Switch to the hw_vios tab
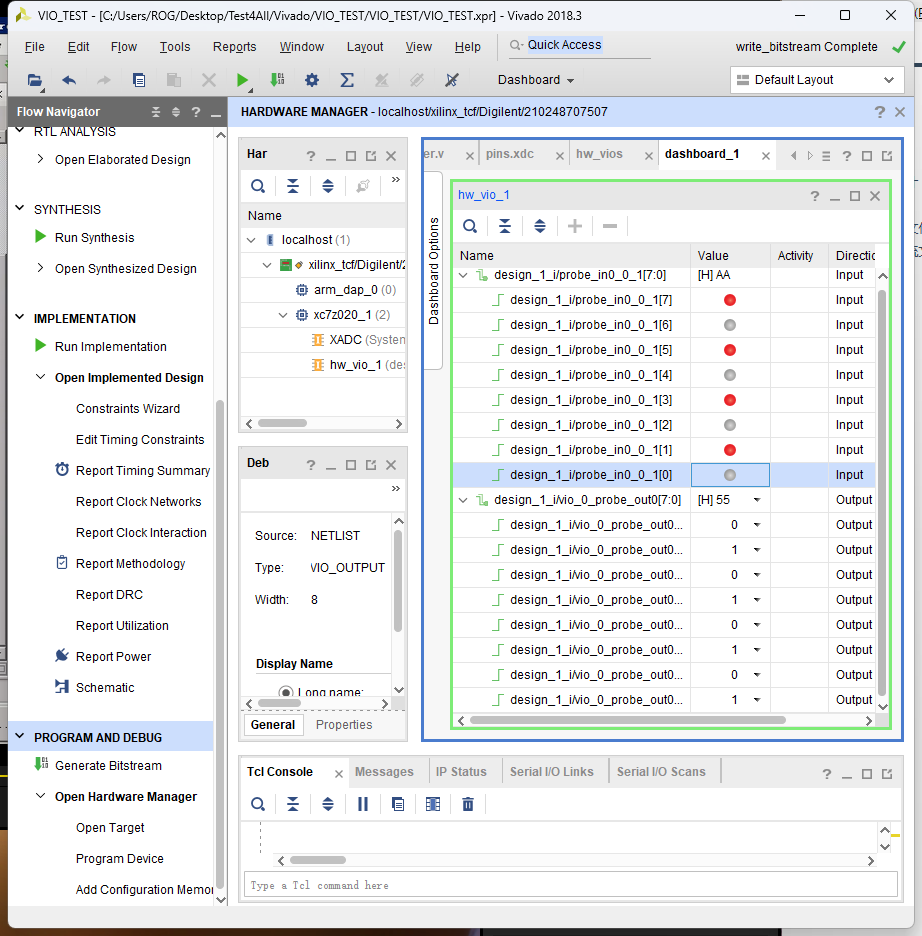The image size is (922, 936). 599,154
